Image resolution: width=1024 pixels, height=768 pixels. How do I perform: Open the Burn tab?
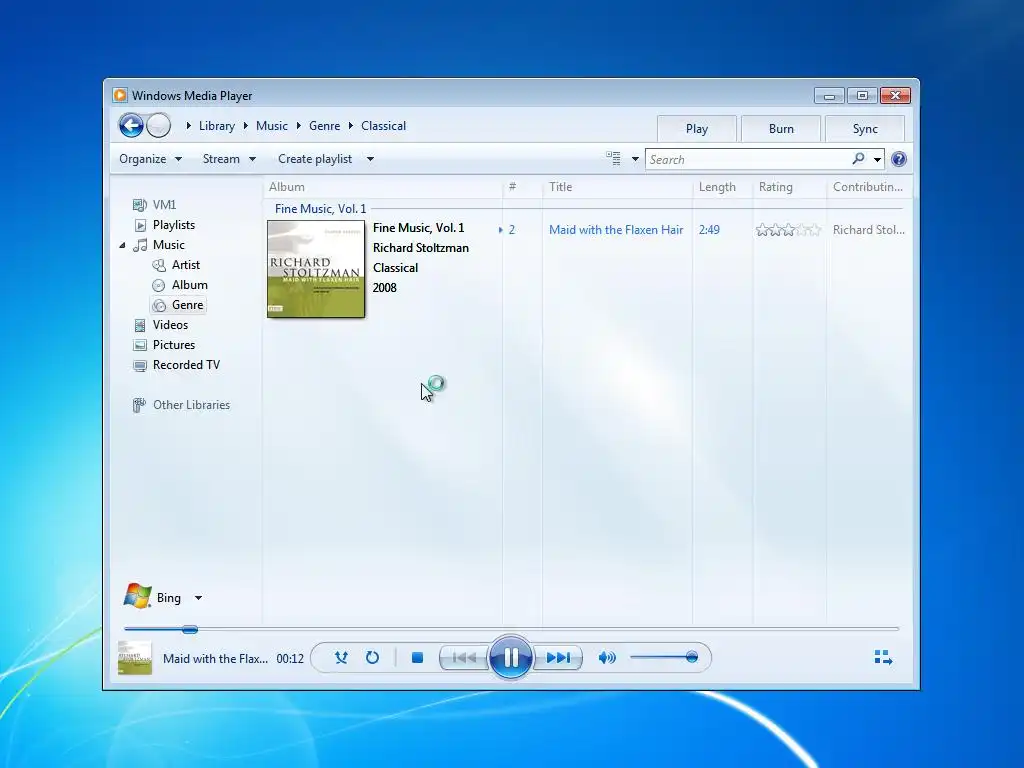pyautogui.click(x=781, y=129)
